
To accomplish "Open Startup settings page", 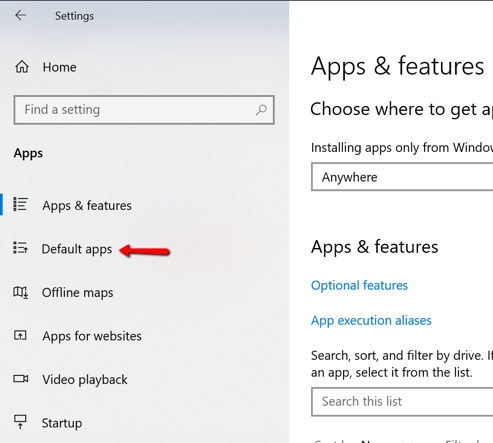I will [62, 423].
